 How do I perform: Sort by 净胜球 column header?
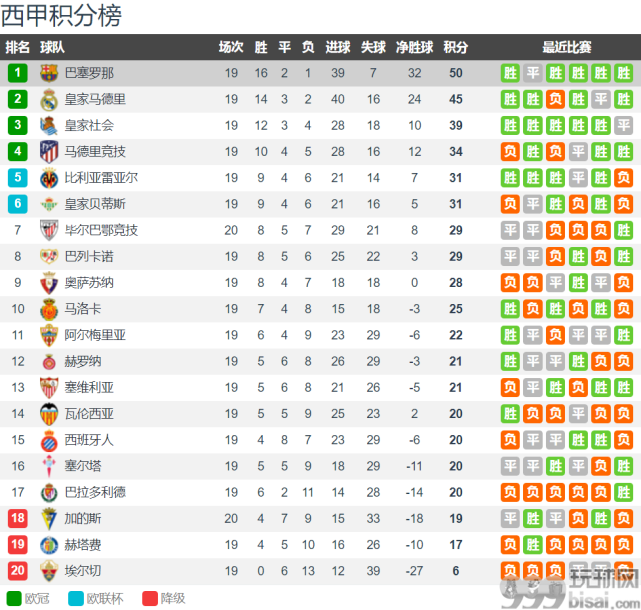pos(414,47)
